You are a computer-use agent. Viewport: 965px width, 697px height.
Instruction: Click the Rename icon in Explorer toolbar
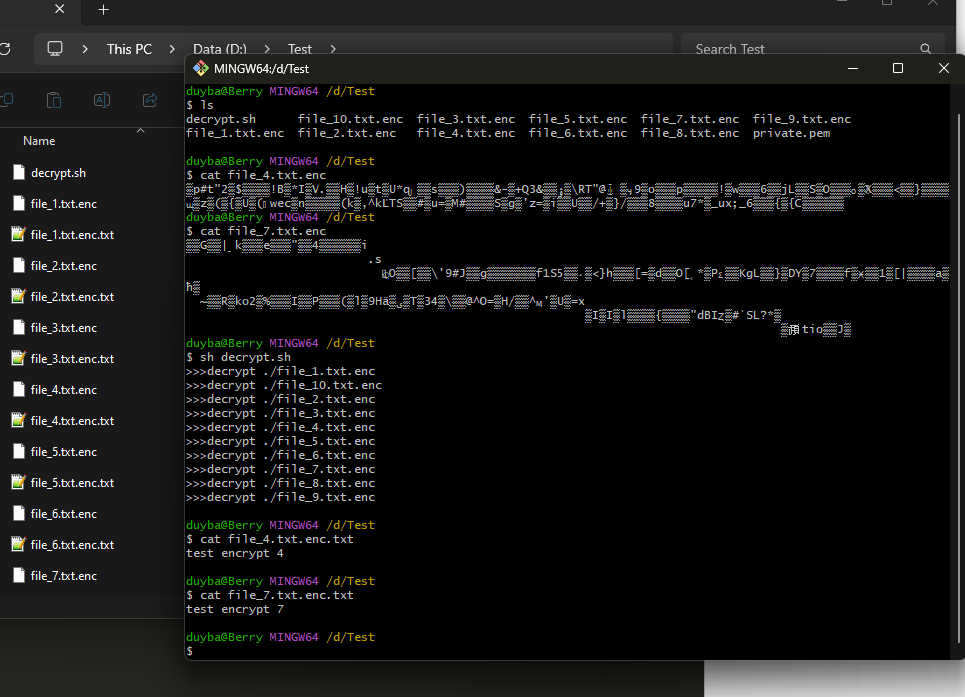click(x=102, y=100)
